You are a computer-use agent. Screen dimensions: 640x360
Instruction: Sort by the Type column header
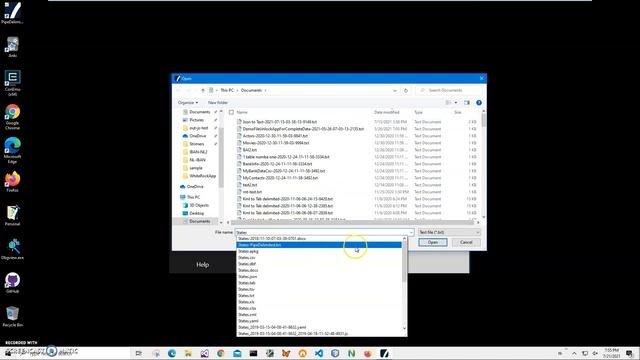coord(418,112)
